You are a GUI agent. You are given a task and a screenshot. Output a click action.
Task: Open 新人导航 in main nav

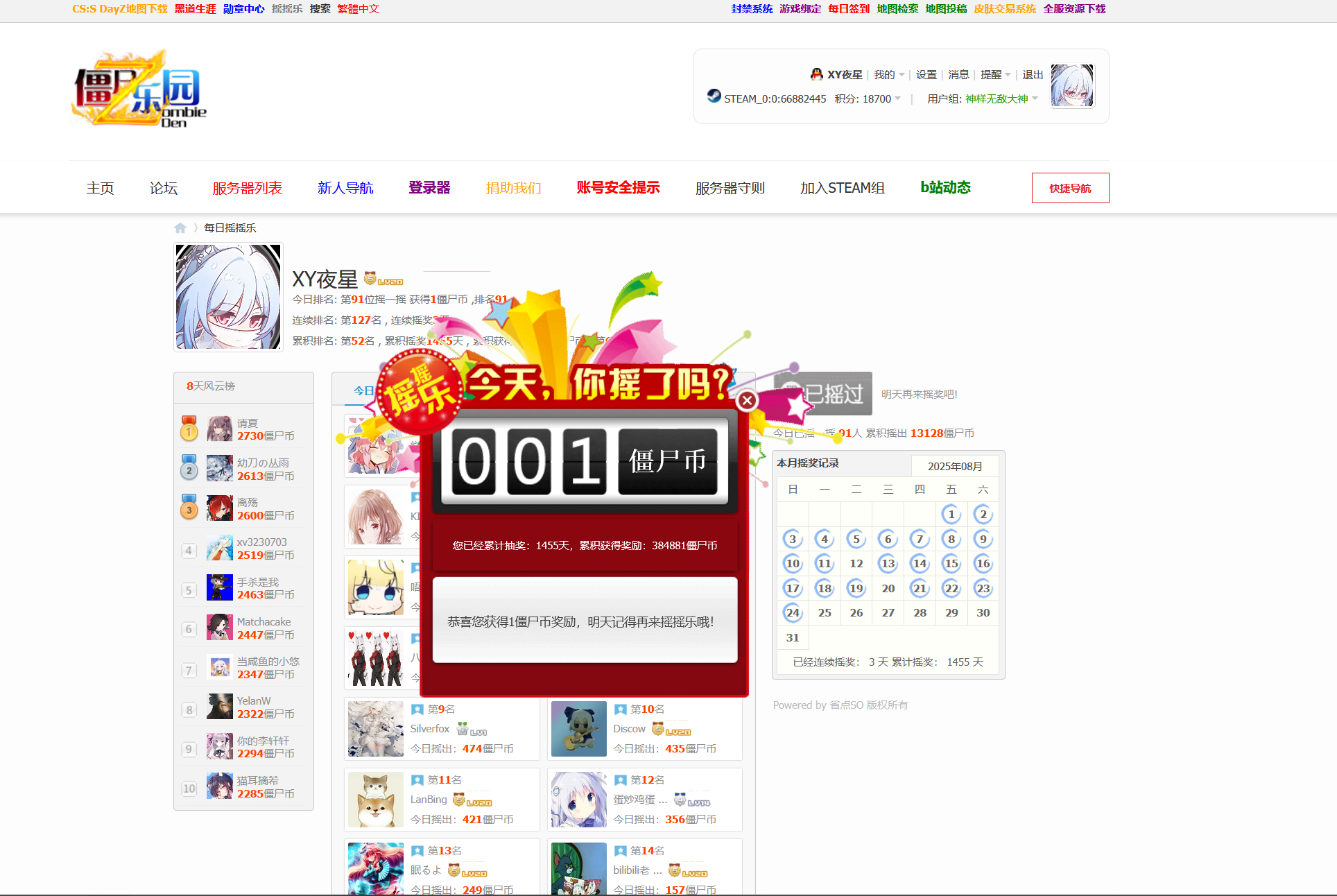coord(345,188)
